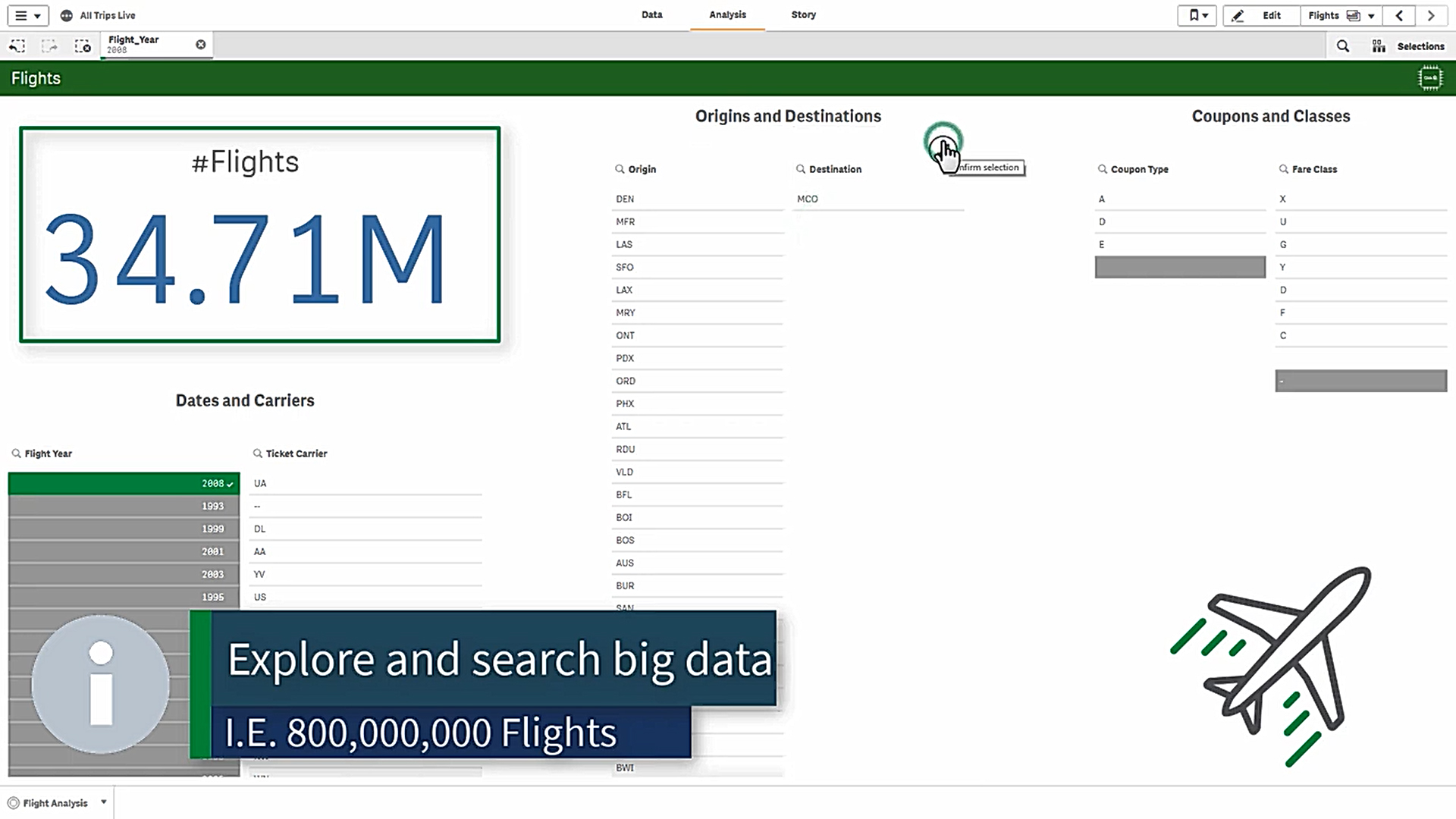This screenshot has height=819, width=1456.
Task: Select Ticket Carrier UA
Action: click(x=366, y=483)
